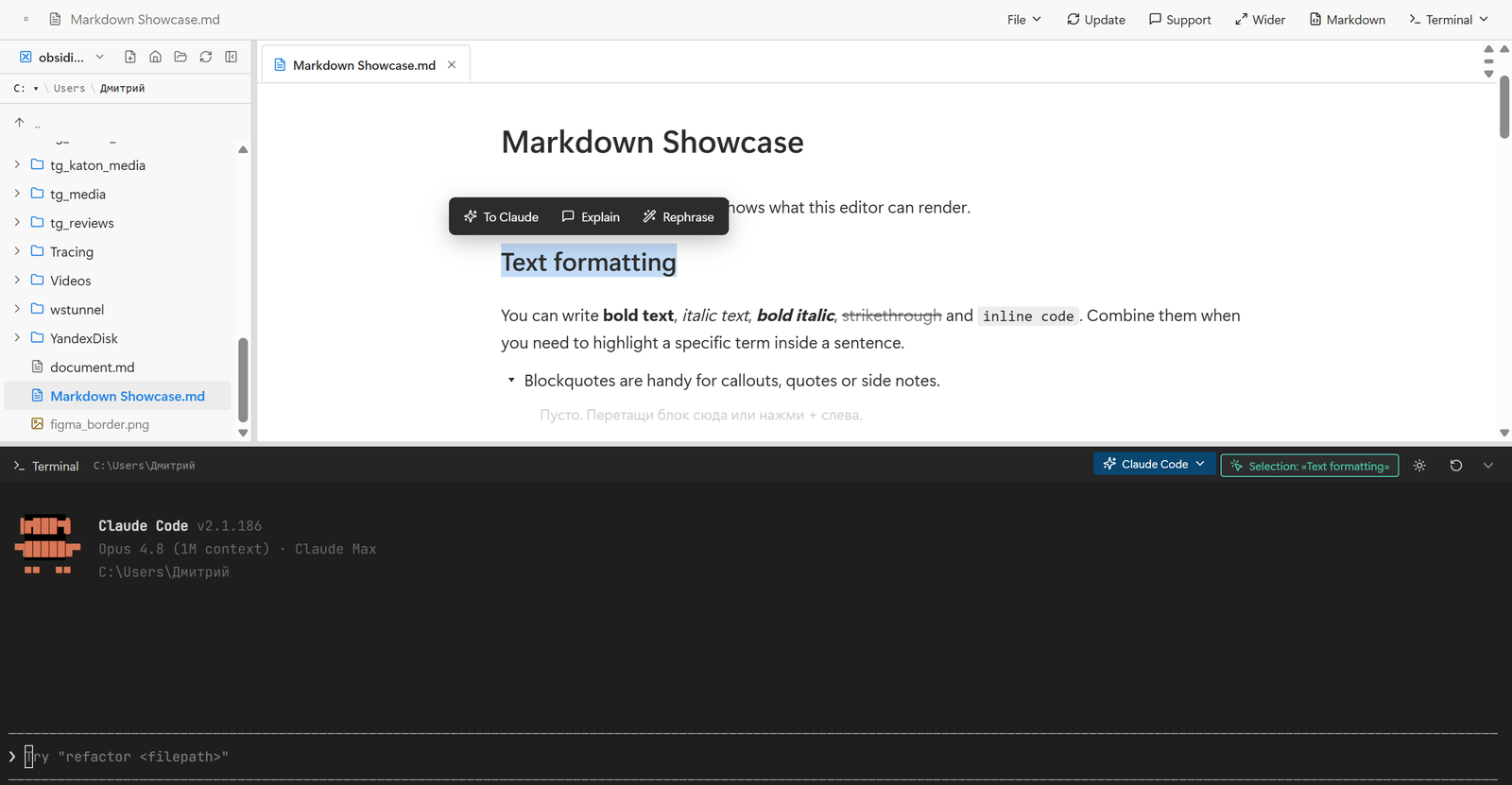
Task: Click the Terminal panel label
Action: [x=56, y=466]
